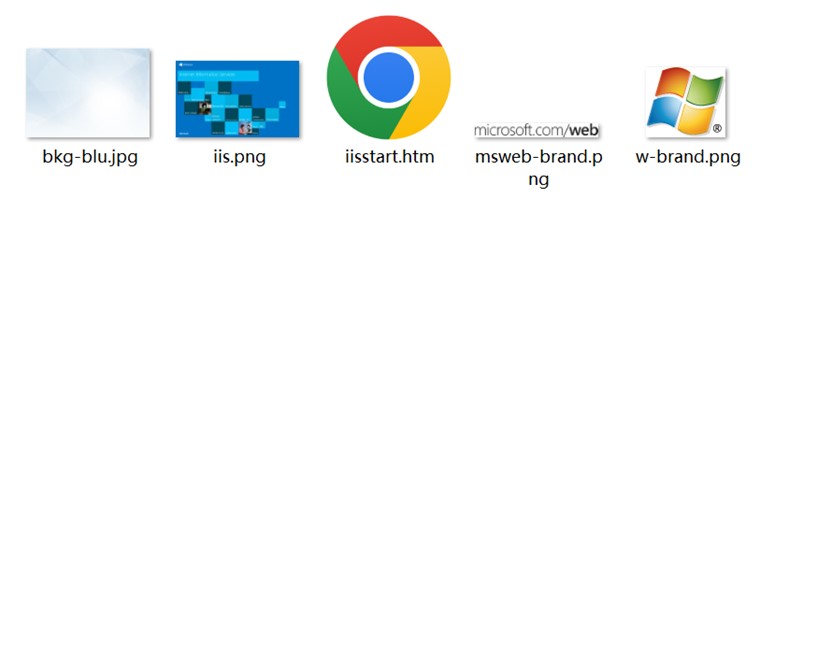Click empty white space to deselect files
This screenshot has width=831, height=653.
coord(415,420)
